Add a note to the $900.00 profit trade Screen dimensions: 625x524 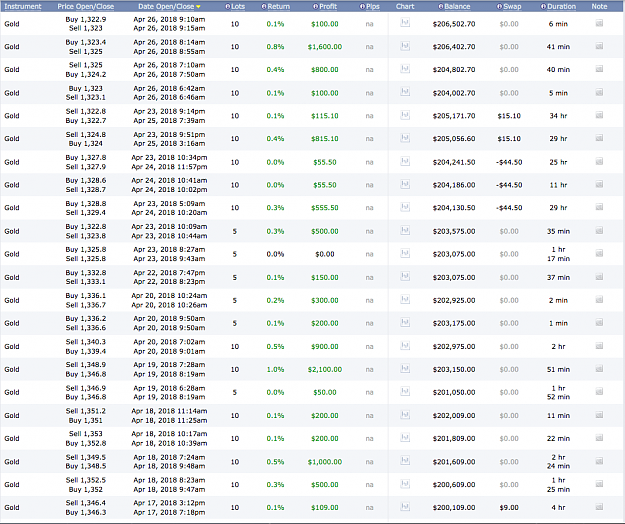pyautogui.click(x=599, y=346)
